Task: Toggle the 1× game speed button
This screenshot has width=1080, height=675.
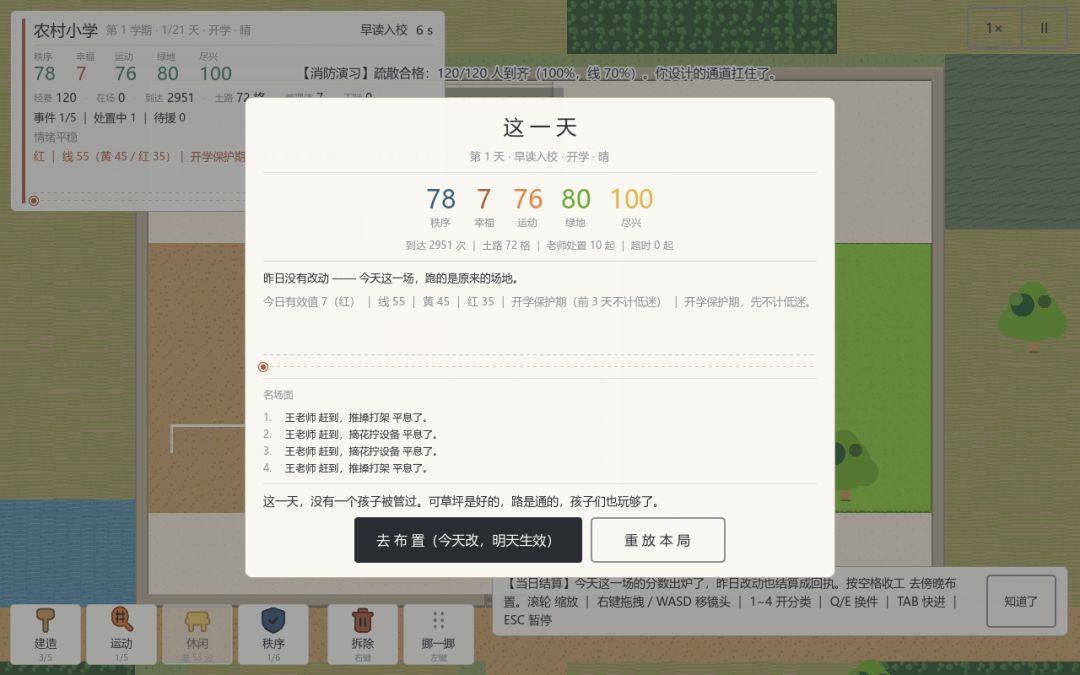Action: point(994,28)
